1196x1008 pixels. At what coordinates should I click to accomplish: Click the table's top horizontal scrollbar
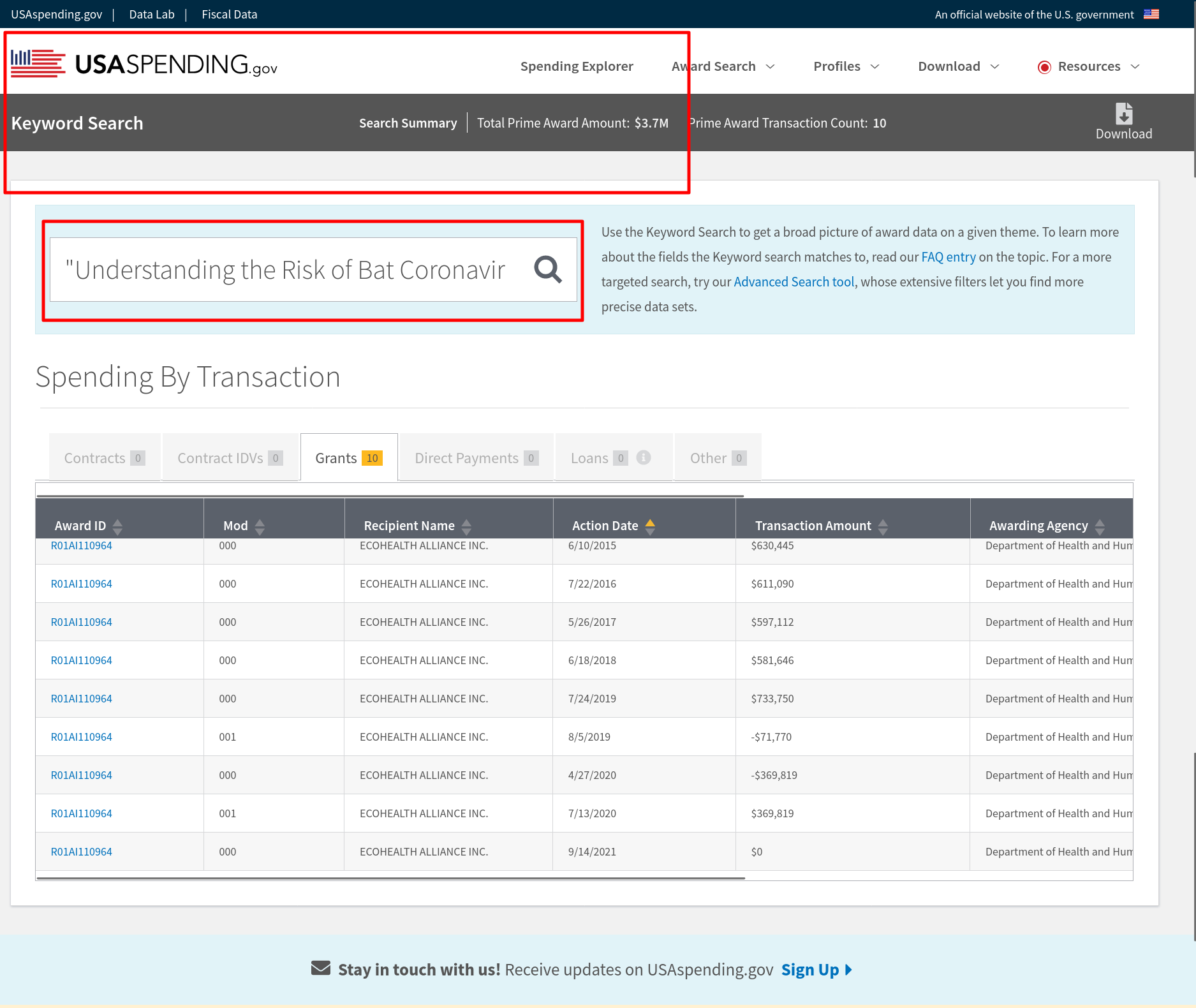coord(390,495)
